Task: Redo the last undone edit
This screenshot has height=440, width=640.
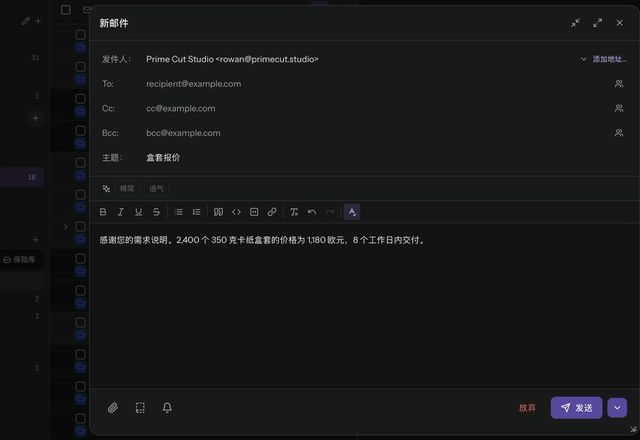Action: coord(330,212)
